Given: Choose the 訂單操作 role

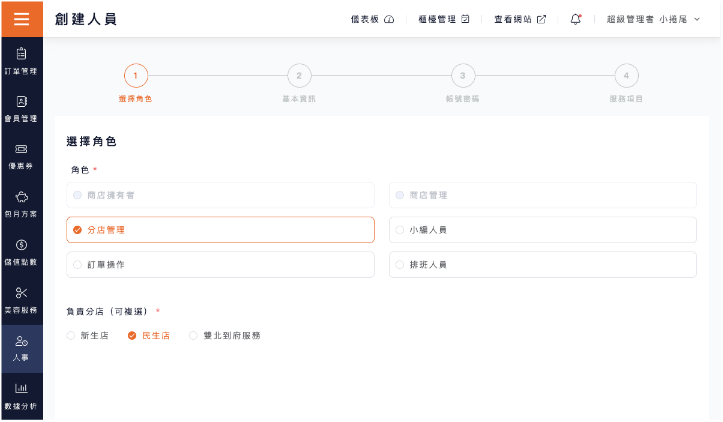Looking at the screenshot, I should pos(220,265).
